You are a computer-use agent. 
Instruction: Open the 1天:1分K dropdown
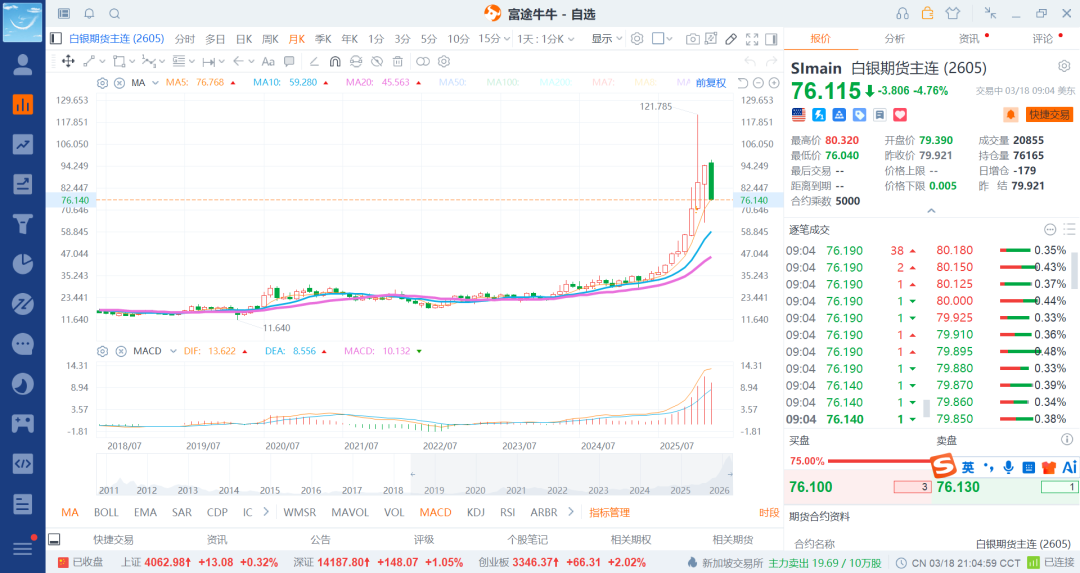pyautogui.click(x=546, y=39)
